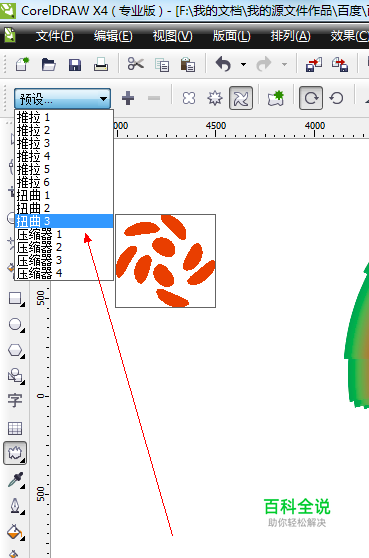This screenshot has height=558, width=369.
Task: Choose preset 推拉 6
Action: [64, 182]
